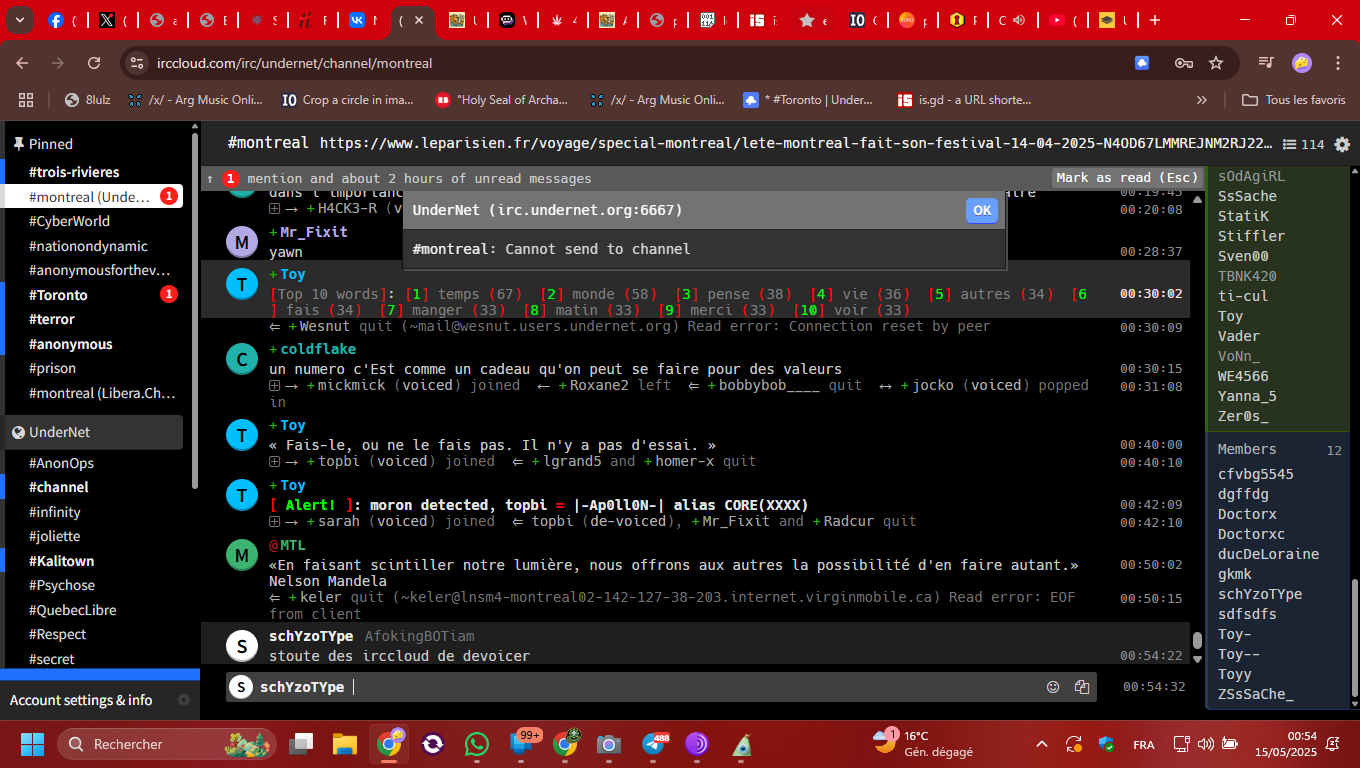Screen dimensions: 1360x768
Task: Open the Chrome tab search dropdown
Action: tap(20, 20)
